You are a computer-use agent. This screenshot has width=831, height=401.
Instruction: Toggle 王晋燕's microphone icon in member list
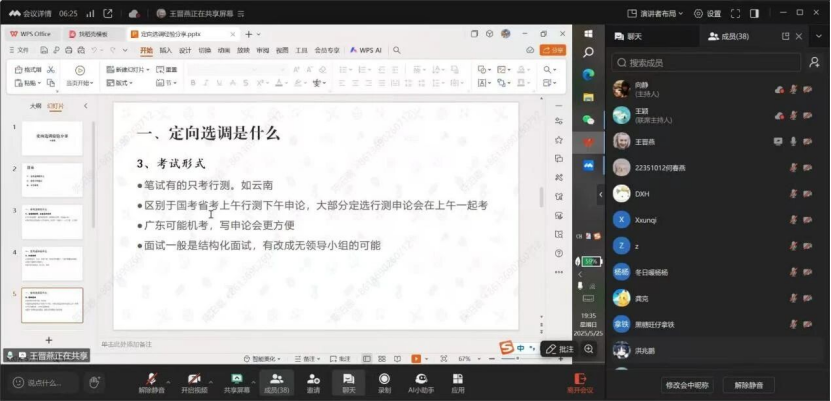[793, 141]
